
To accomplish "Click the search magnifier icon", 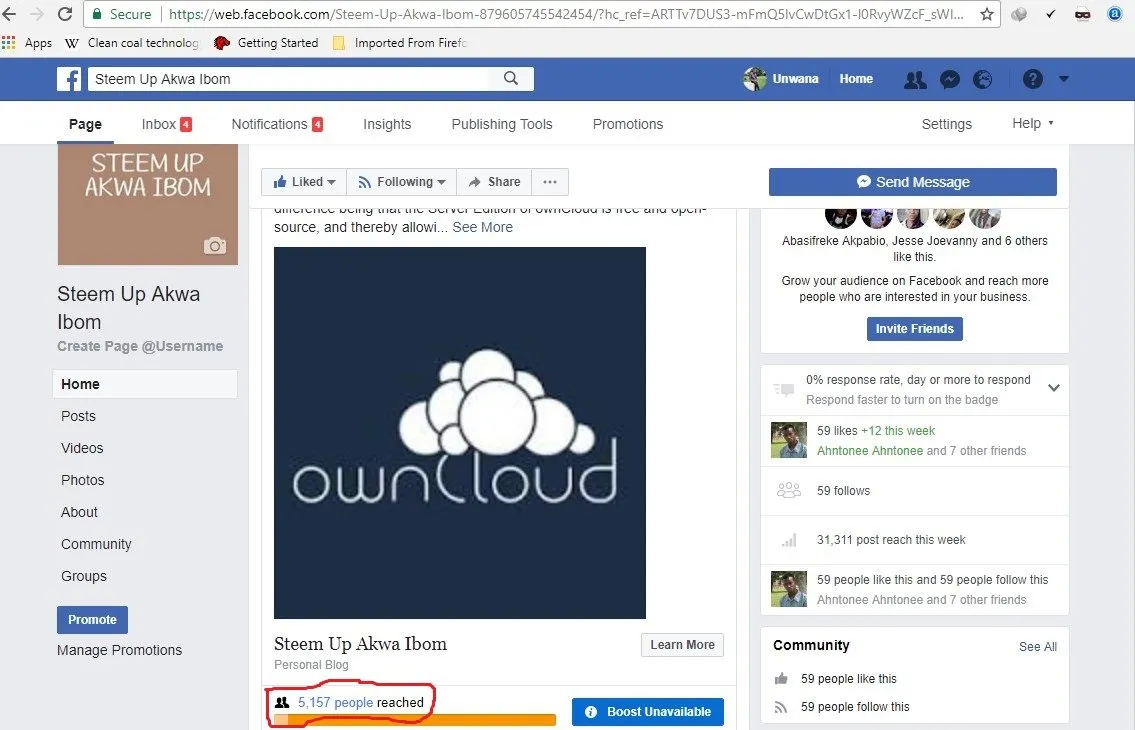I will (x=510, y=78).
